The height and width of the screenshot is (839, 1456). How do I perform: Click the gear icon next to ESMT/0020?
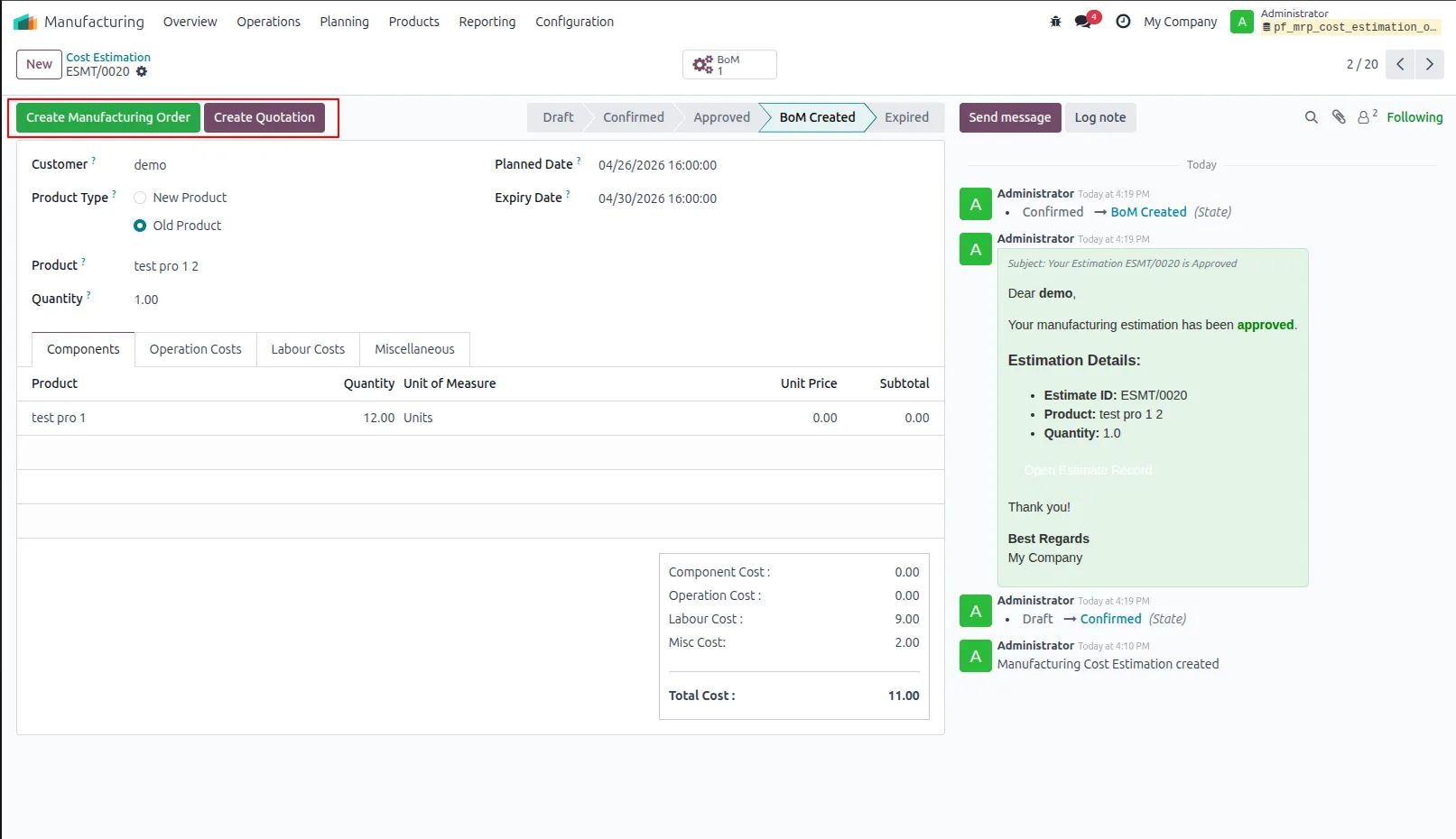click(x=142, y=71)
